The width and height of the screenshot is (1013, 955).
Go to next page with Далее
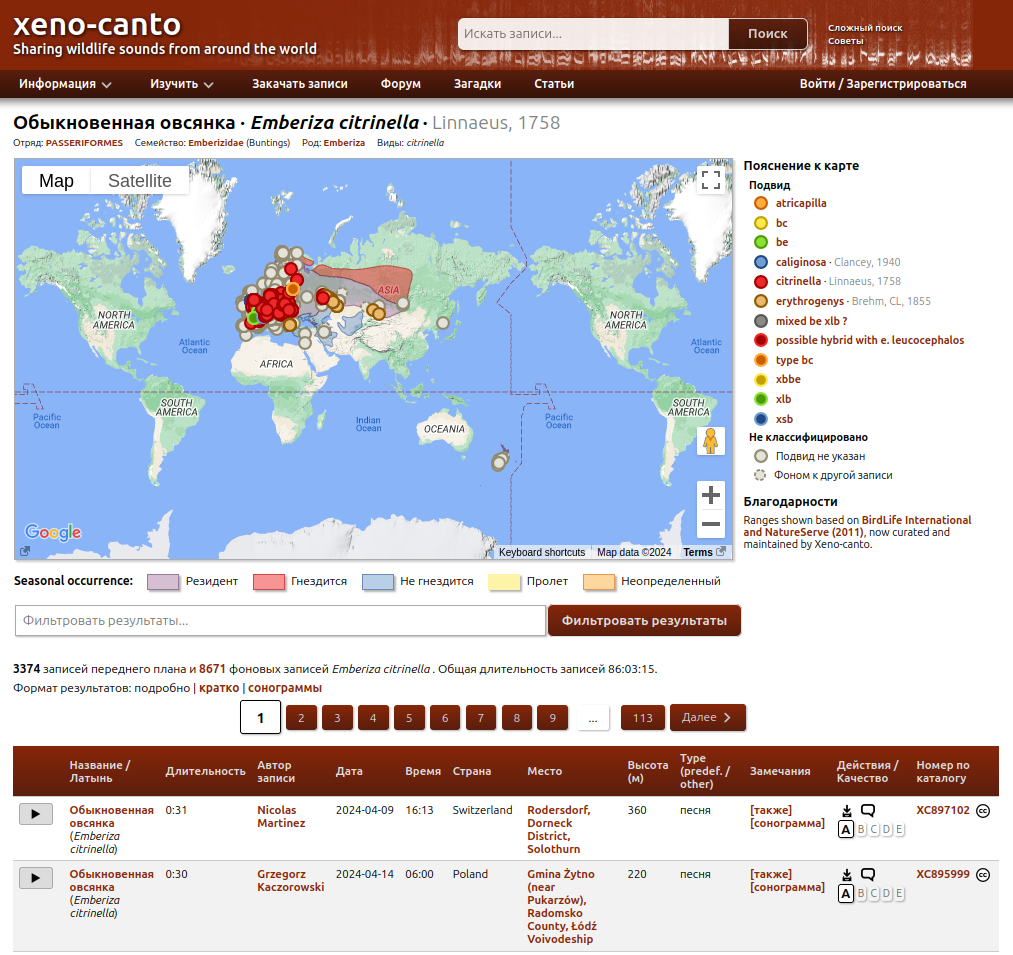click(x=707, y=717)
